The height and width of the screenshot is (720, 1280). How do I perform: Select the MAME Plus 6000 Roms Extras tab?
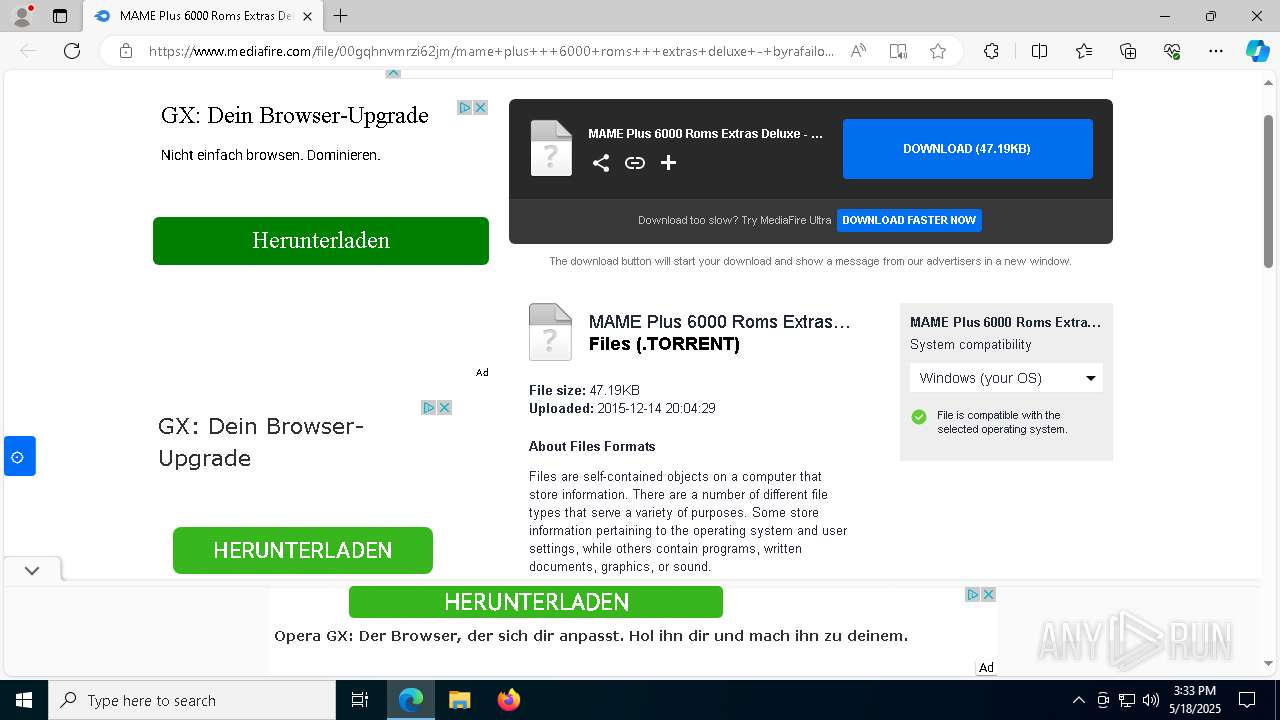(202, 16)
